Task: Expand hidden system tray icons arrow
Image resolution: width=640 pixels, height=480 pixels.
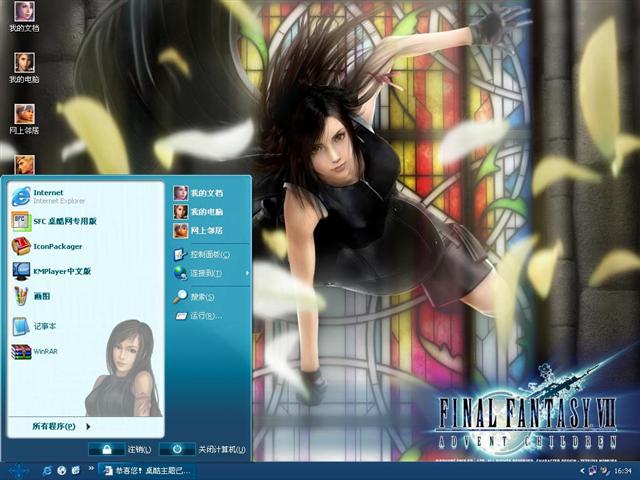Action: pos(582,471)
